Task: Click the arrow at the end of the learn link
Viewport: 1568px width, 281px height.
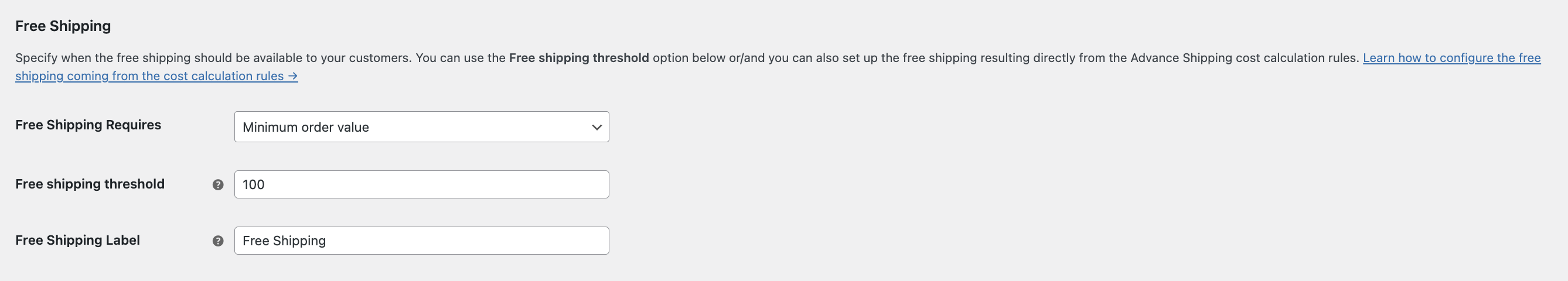Action: point(293,76)
